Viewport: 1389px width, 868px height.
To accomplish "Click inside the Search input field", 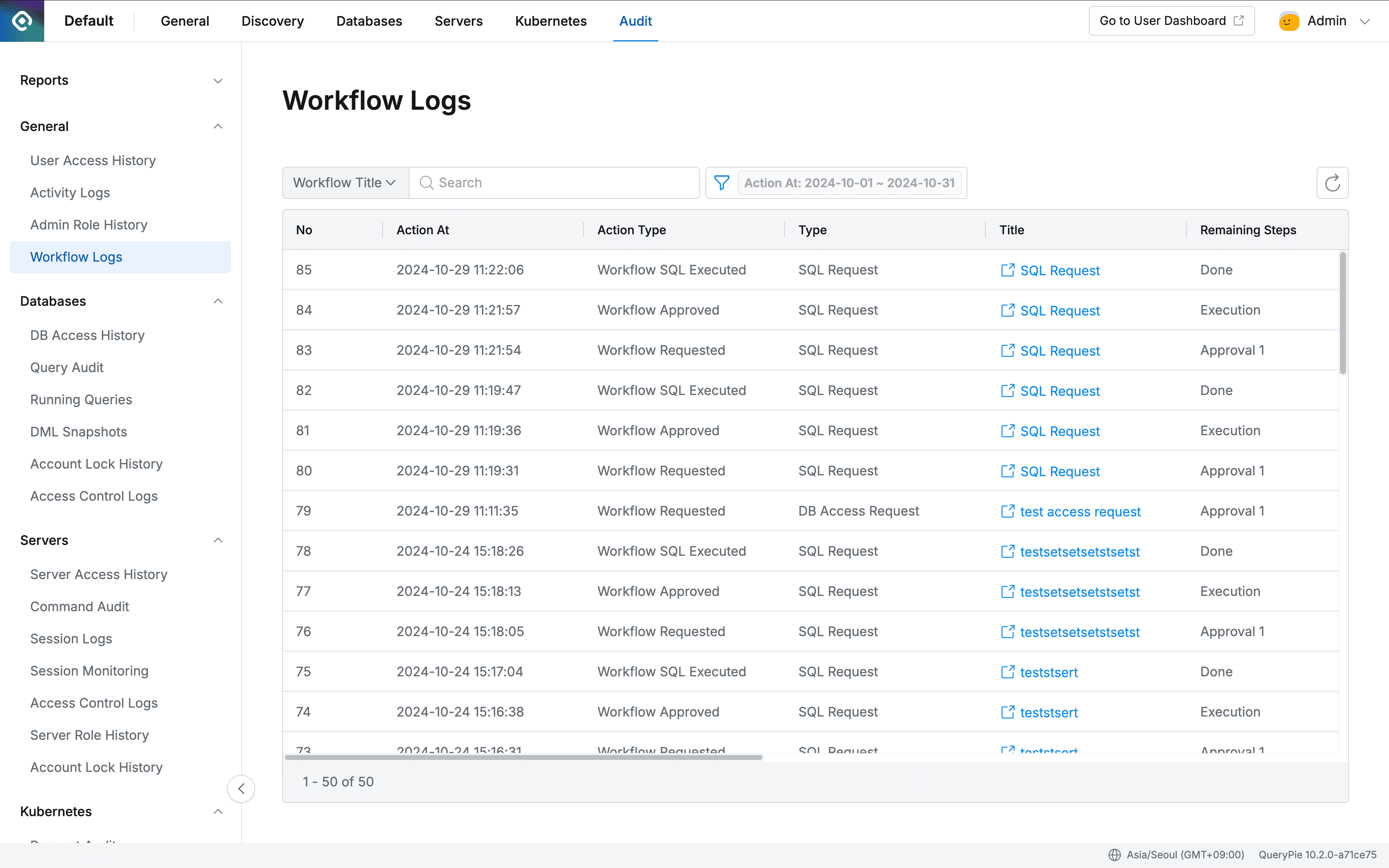I will (516, 182).
